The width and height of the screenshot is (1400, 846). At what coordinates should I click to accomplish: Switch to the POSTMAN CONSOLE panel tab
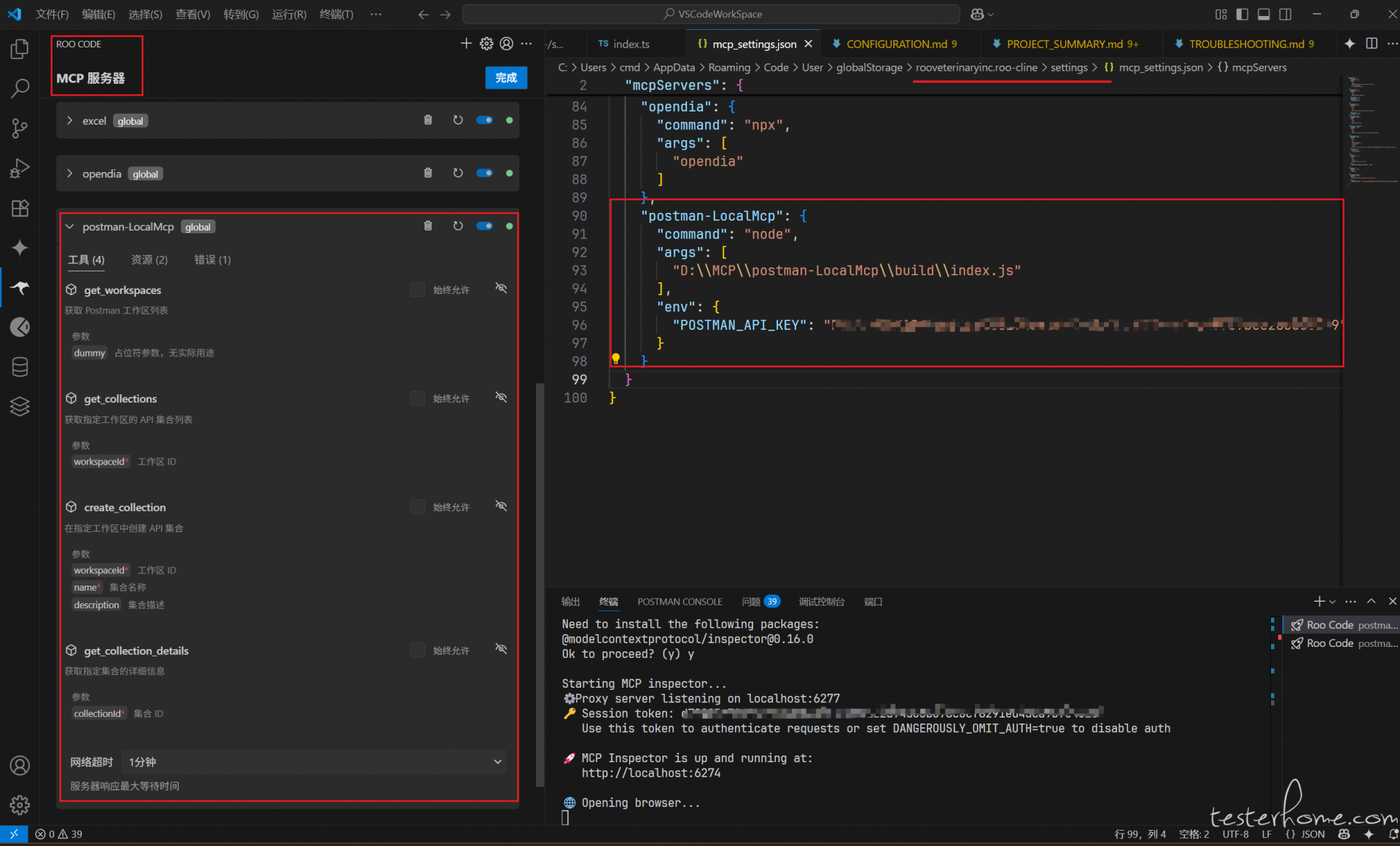tap(680, 601)
